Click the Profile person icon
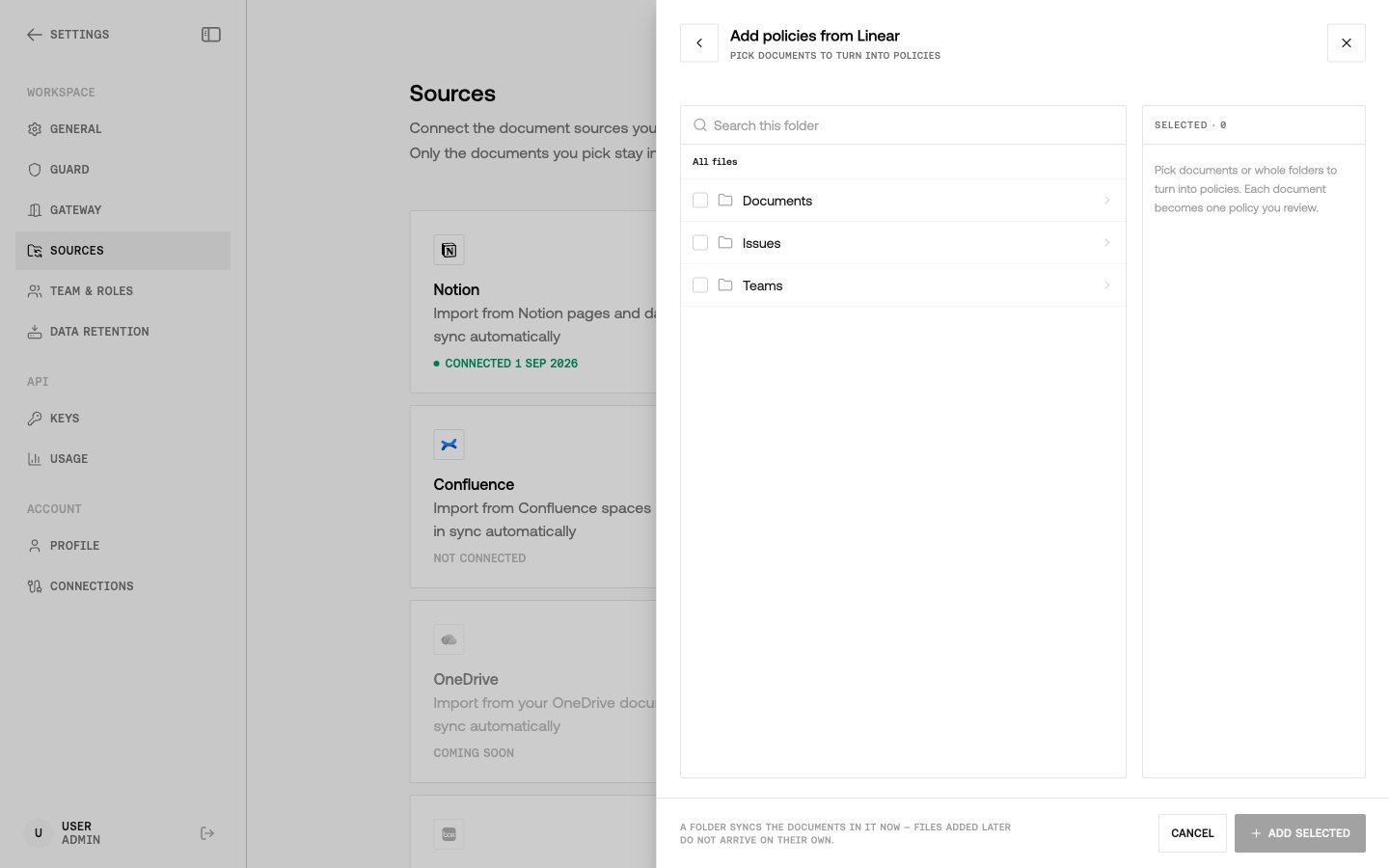 click(35, 546)
